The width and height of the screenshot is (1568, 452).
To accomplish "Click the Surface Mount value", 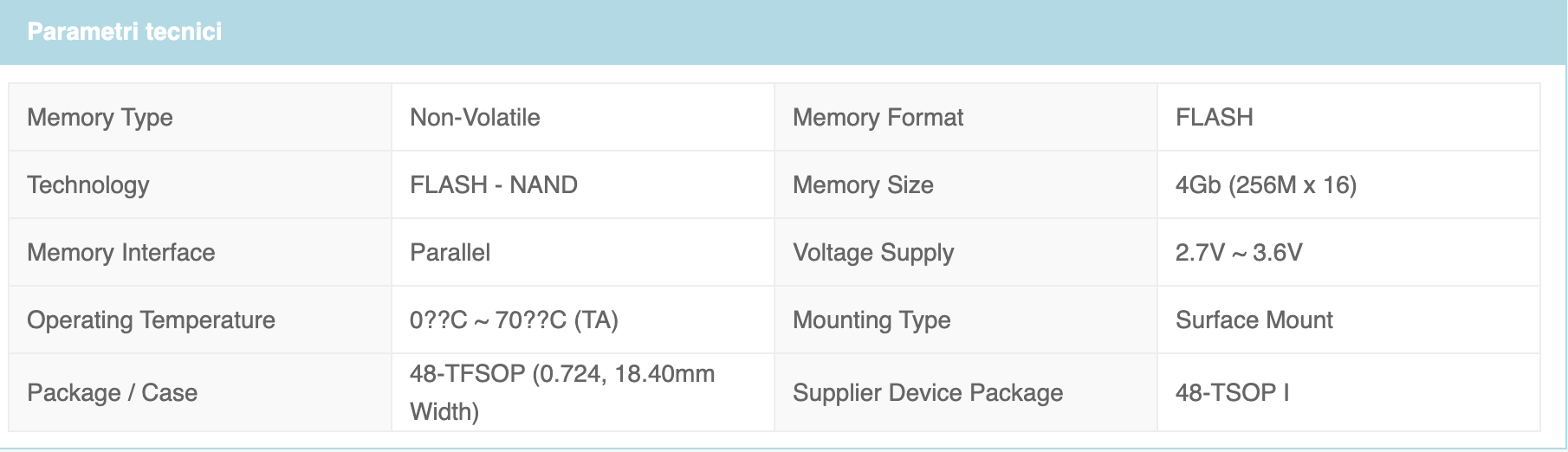I will 1254,320.
